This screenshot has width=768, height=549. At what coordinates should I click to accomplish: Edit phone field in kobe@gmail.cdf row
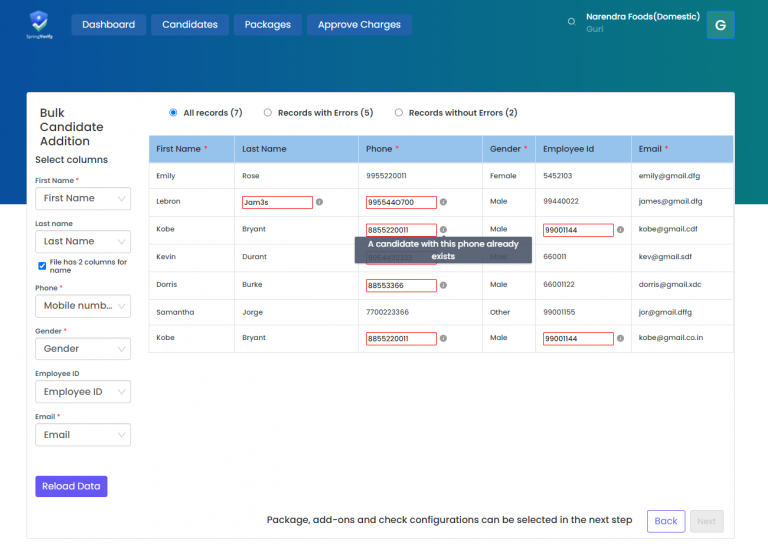(401, 230)
